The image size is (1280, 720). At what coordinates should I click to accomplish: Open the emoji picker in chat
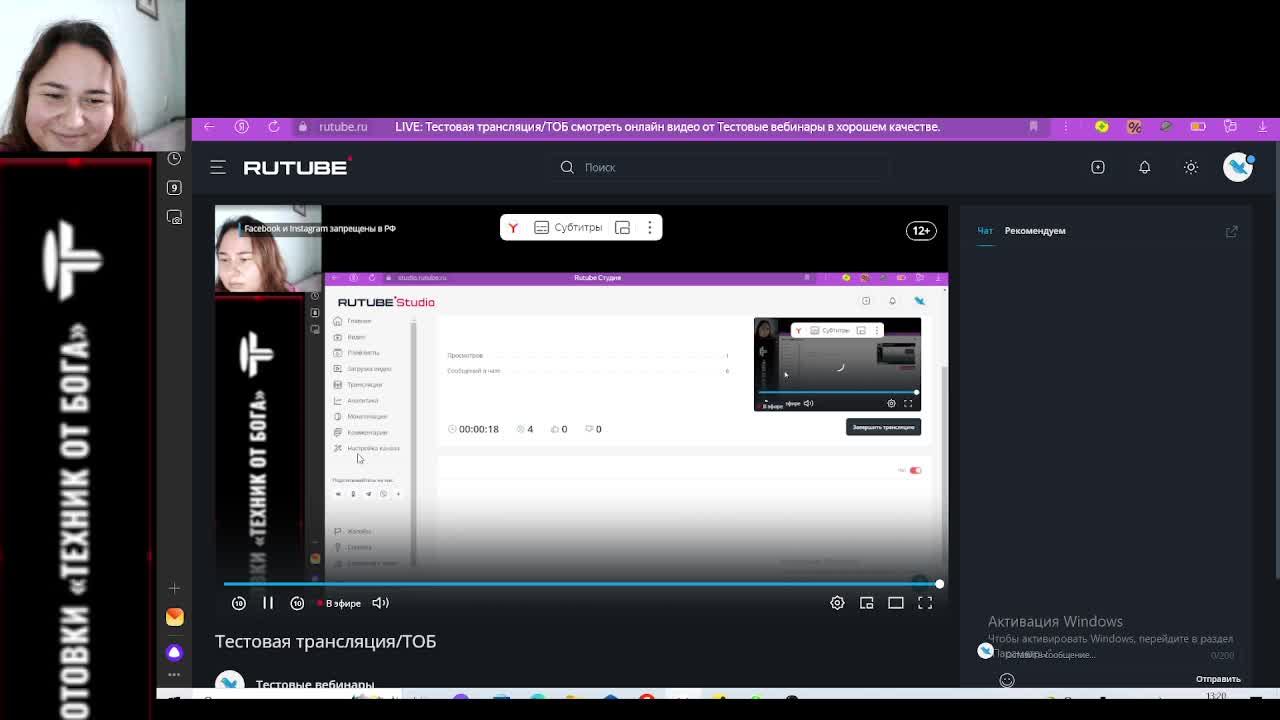click(1007, 680)
